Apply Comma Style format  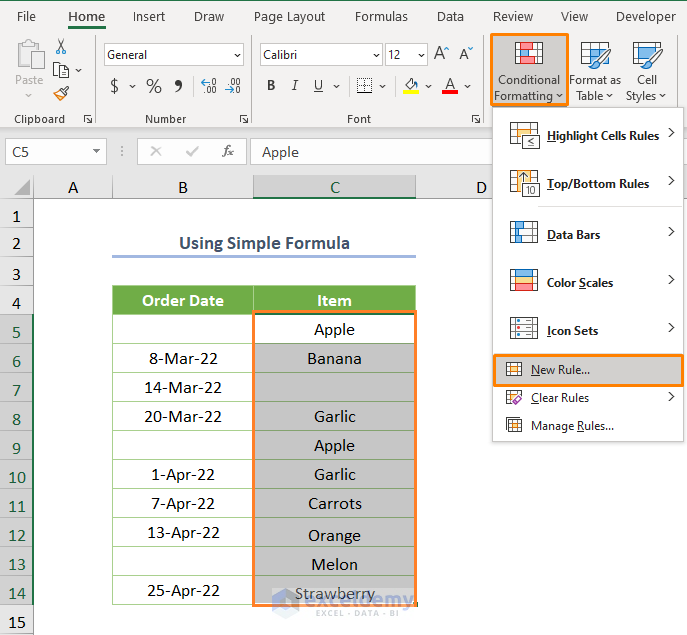pyautogui.click(x=178, y=86)
